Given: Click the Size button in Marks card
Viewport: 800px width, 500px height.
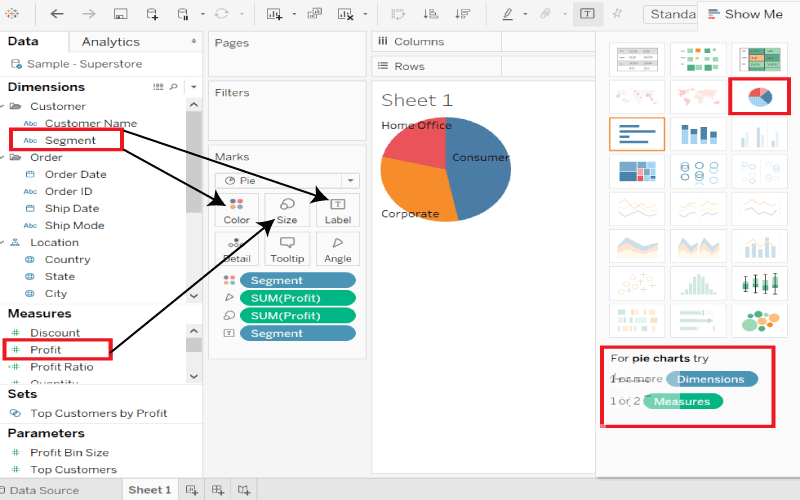Looking at the screenshot, I should 287,211.
